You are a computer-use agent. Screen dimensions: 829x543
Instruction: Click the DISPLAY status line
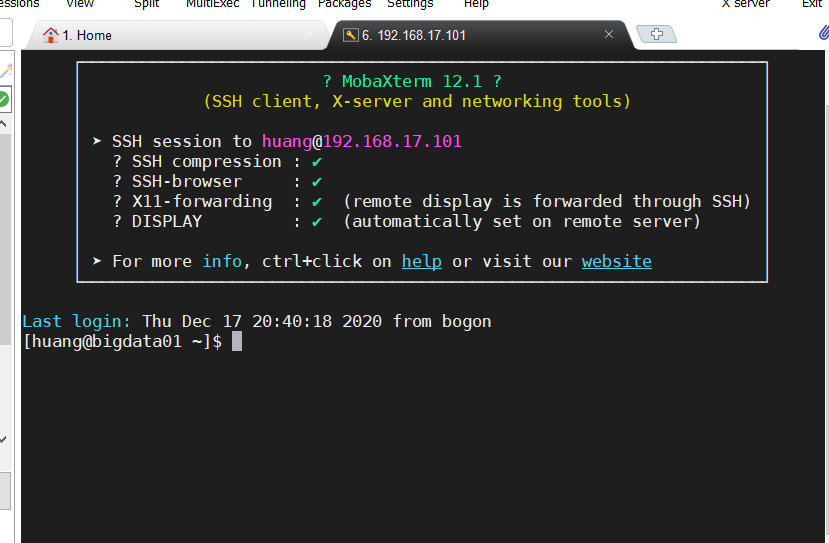pyautogui.click(x=407, y=221)
